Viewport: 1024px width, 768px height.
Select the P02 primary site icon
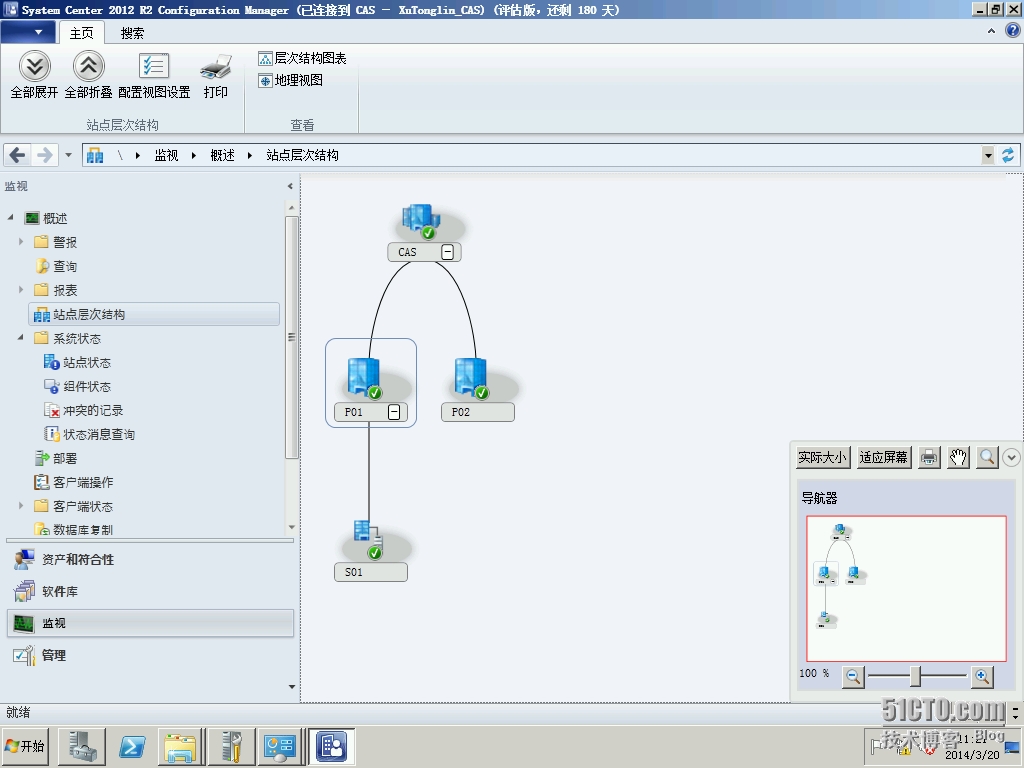[x=472, y=378]
